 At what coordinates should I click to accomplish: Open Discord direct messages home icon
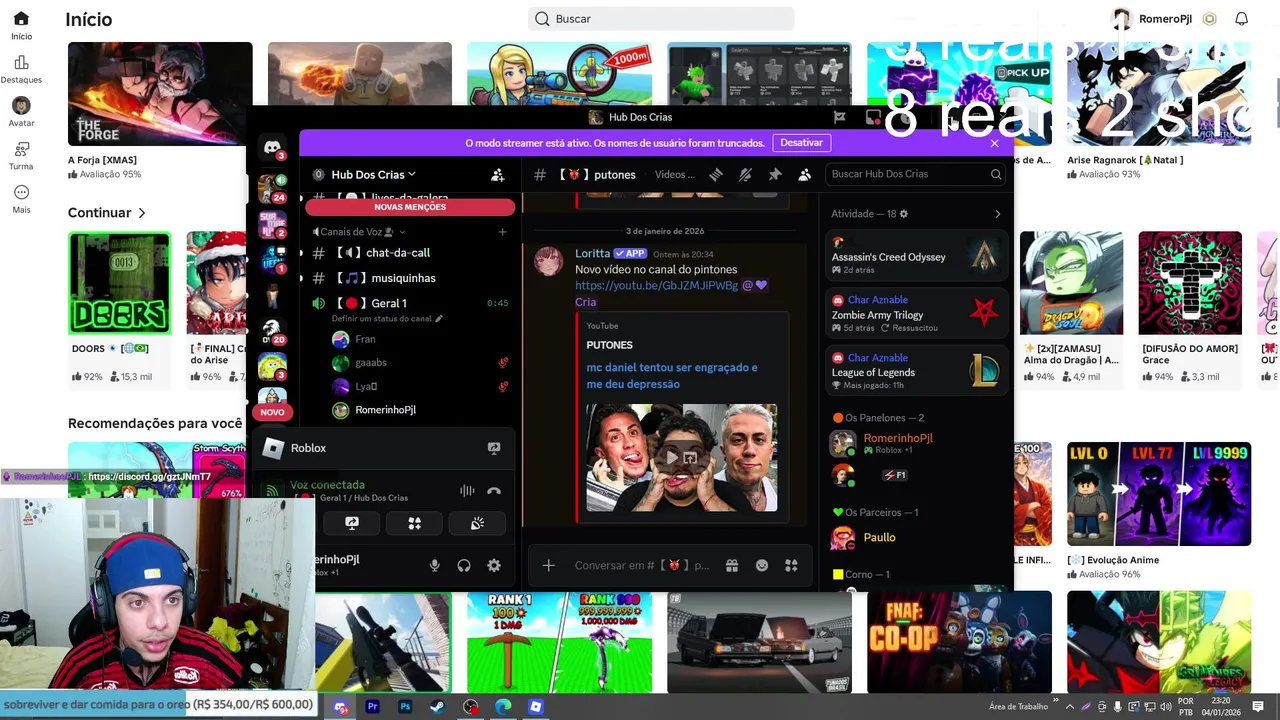coord(272,148)
